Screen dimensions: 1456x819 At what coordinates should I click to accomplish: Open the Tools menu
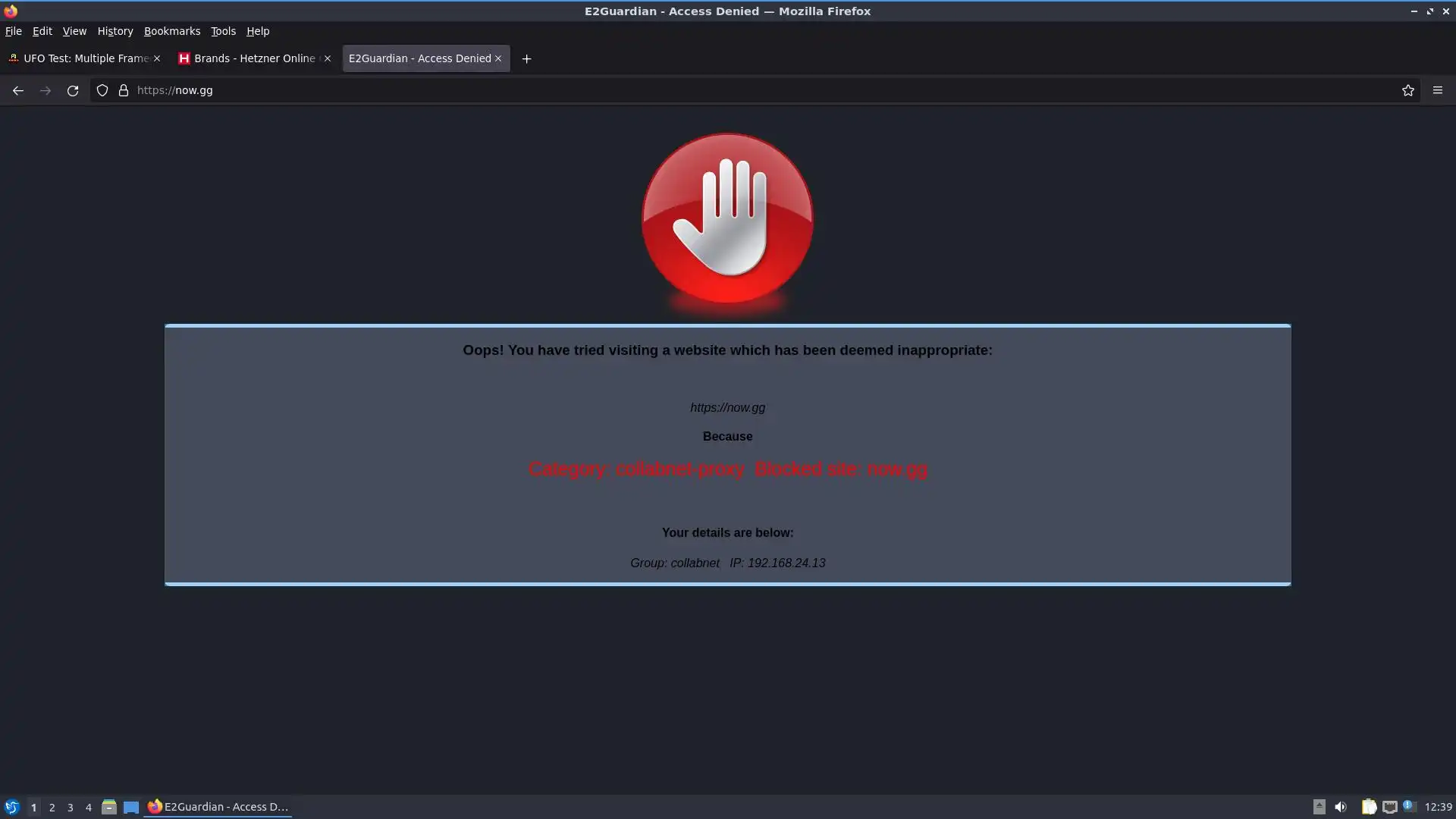pyautogui.click(x=223, y=31)
